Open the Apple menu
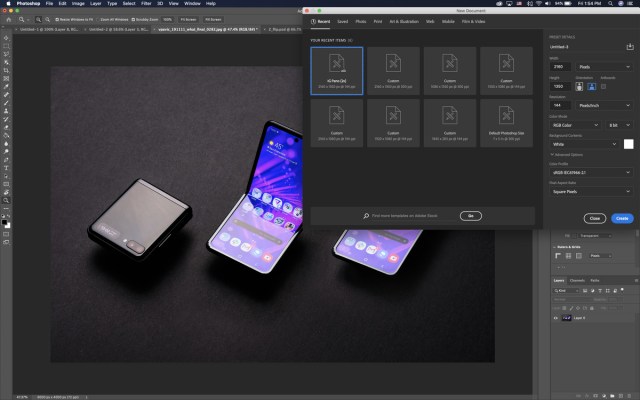Viewport: 640px width, 400px height. (8, 3)
